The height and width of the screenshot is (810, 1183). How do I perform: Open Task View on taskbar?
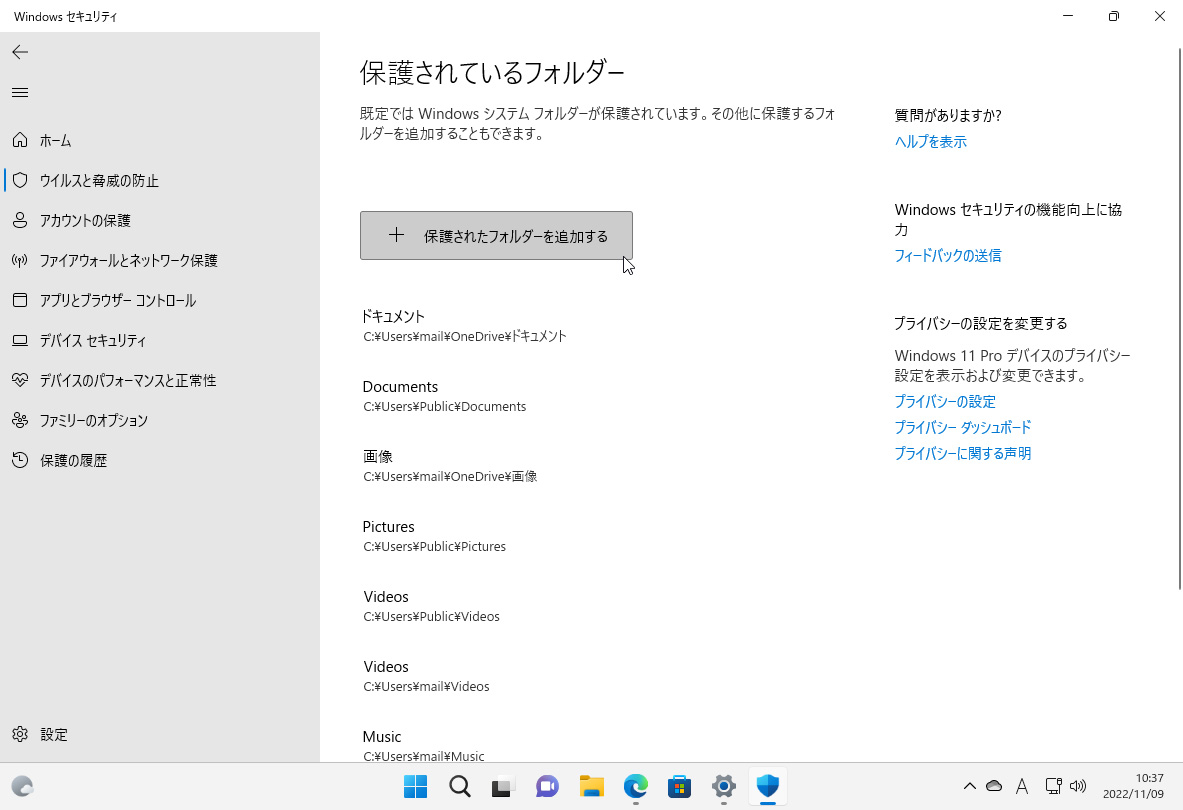(x=503, y=787)
